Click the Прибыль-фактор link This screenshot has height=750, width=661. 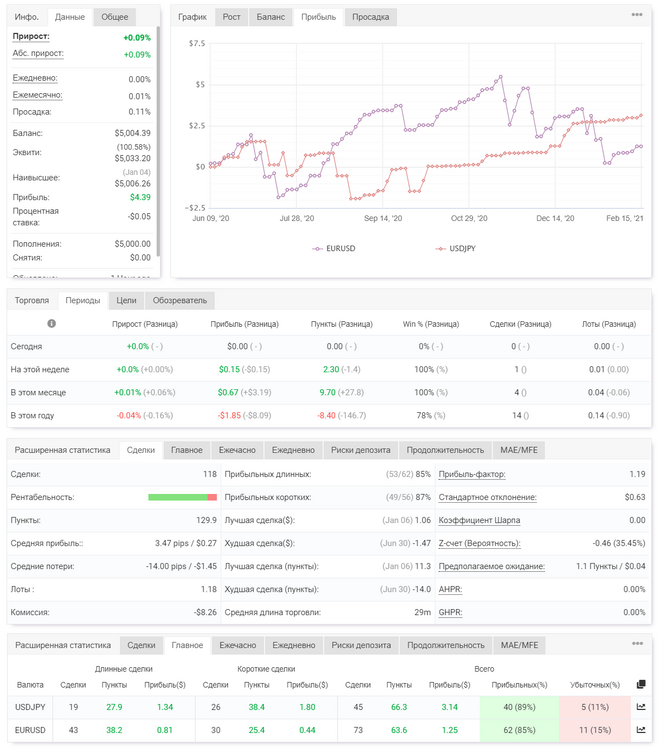pyautogui.click(x=472, y=474)
